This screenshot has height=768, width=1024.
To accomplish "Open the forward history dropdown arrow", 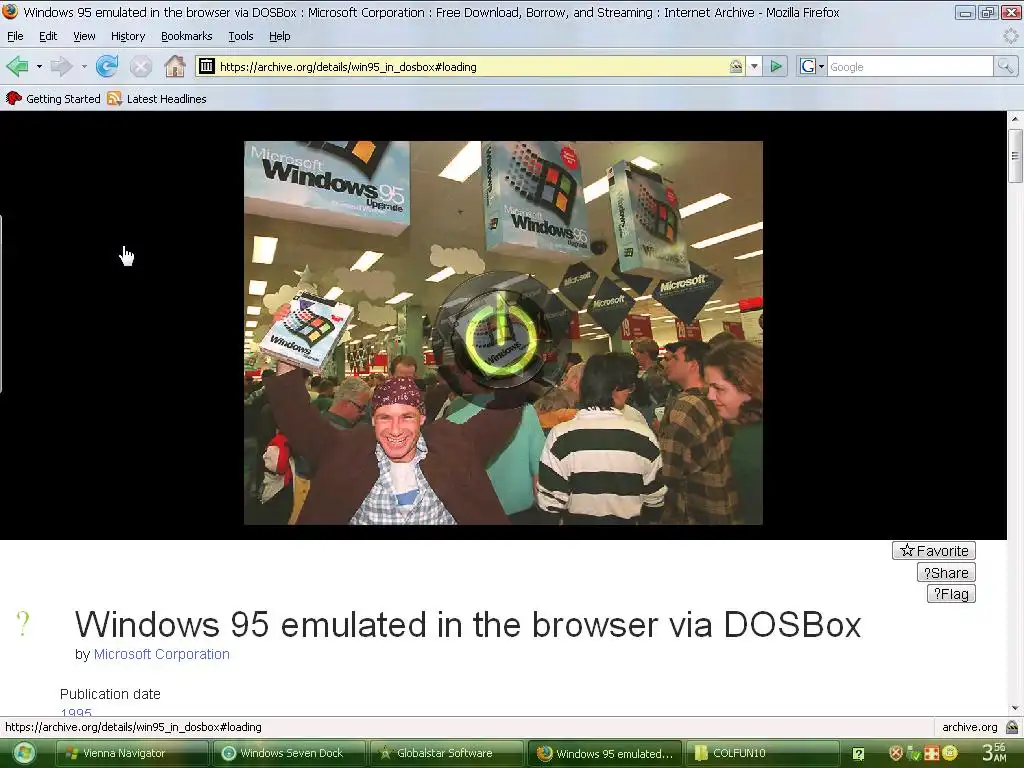I will pyautogui.click(x=84, y=67).
